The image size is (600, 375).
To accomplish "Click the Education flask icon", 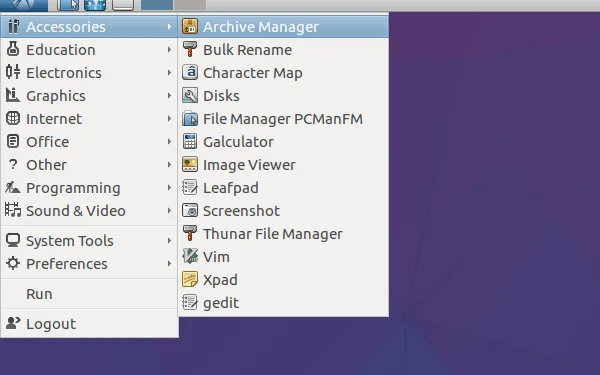I will point(13,49).
